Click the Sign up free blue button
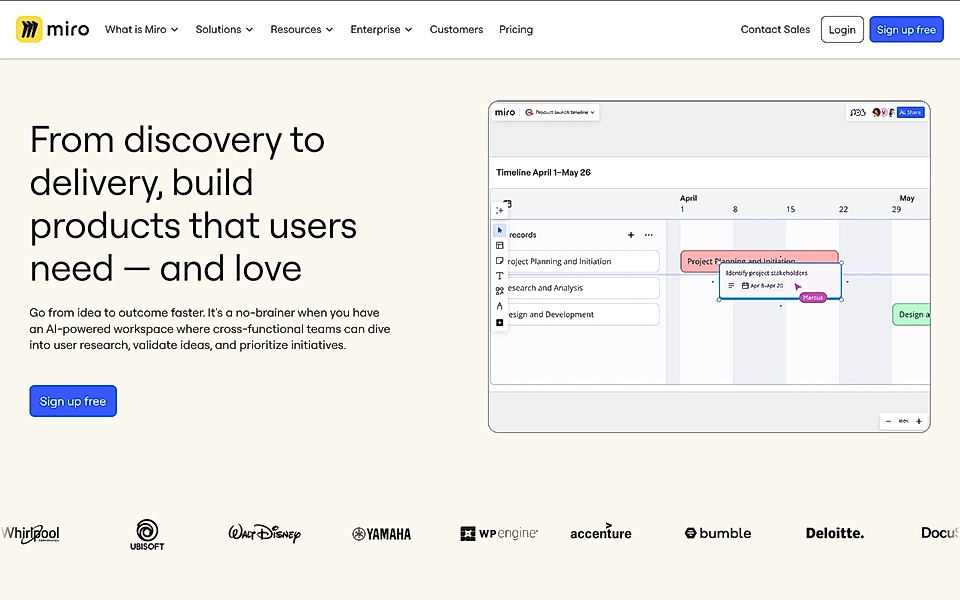The height and width of the screenshot is (600, 960). click(x=906, y=29)
